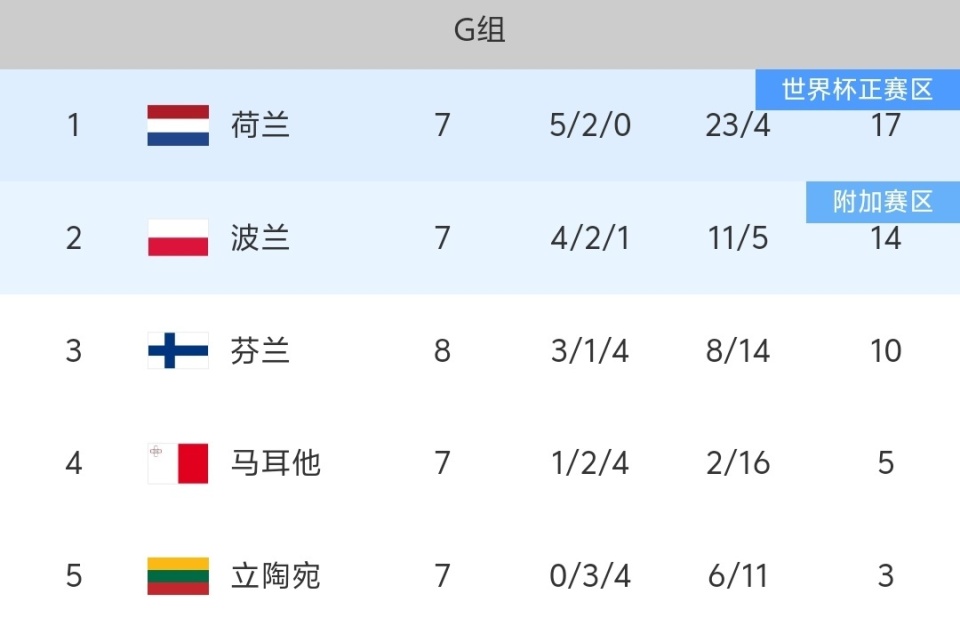Open team 波兰 from the standings

pyautogui.click(x=260, y=238)
